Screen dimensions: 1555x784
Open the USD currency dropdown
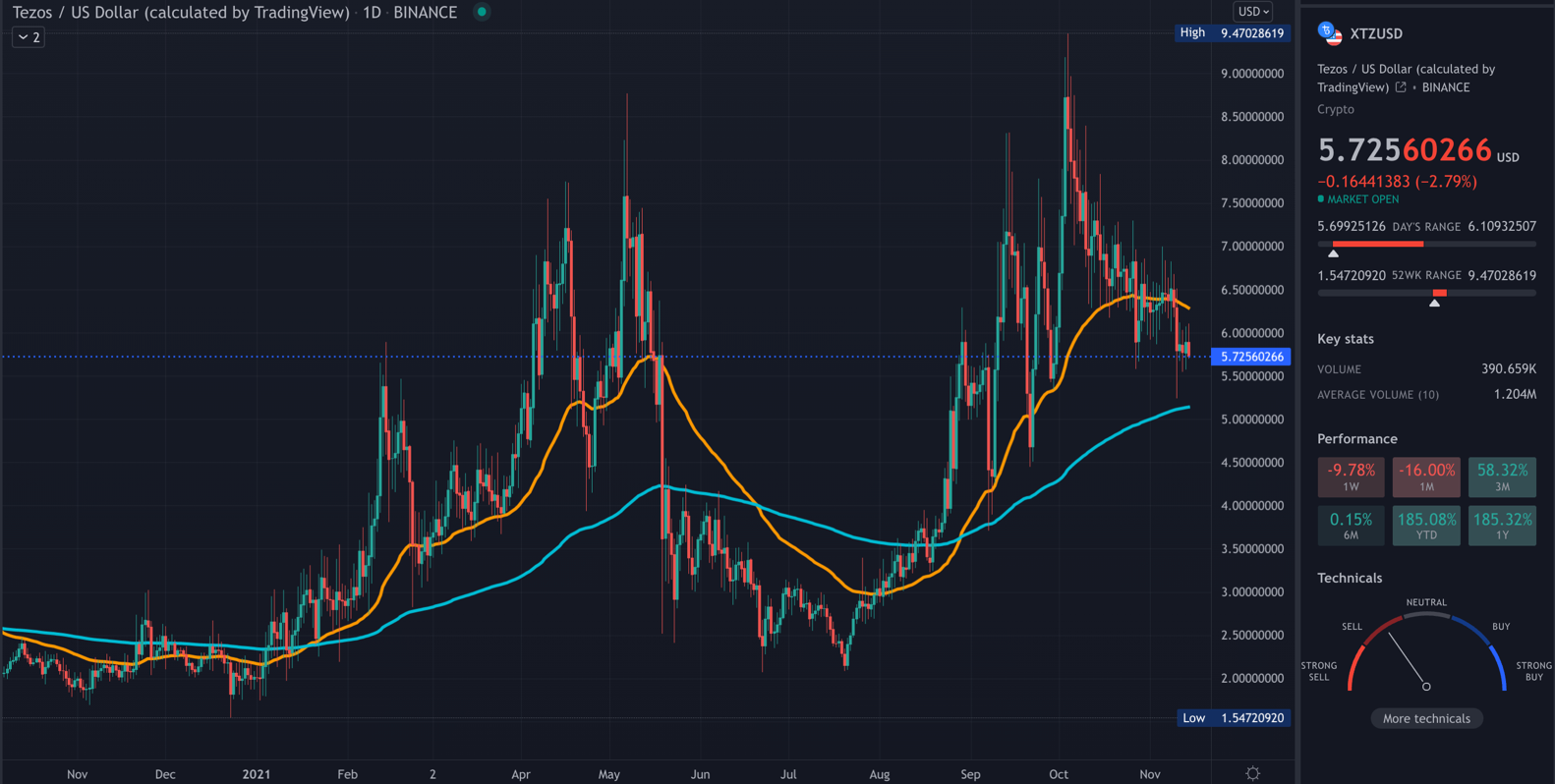pyautogui.click(x=1253, y=12)
